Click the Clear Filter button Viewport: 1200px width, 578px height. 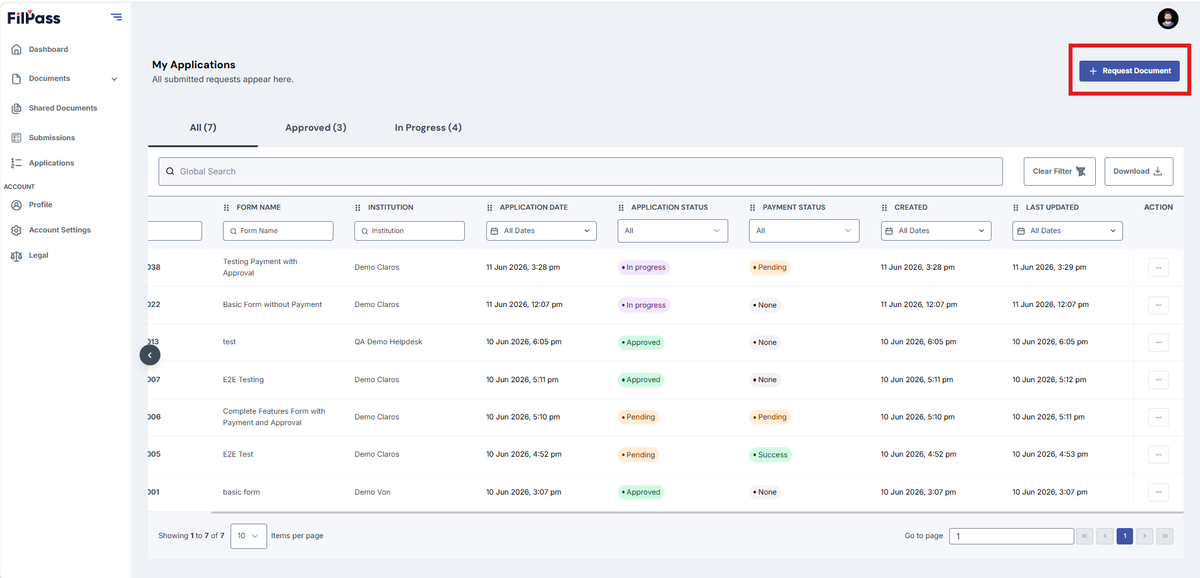[x=1060, y=171]
